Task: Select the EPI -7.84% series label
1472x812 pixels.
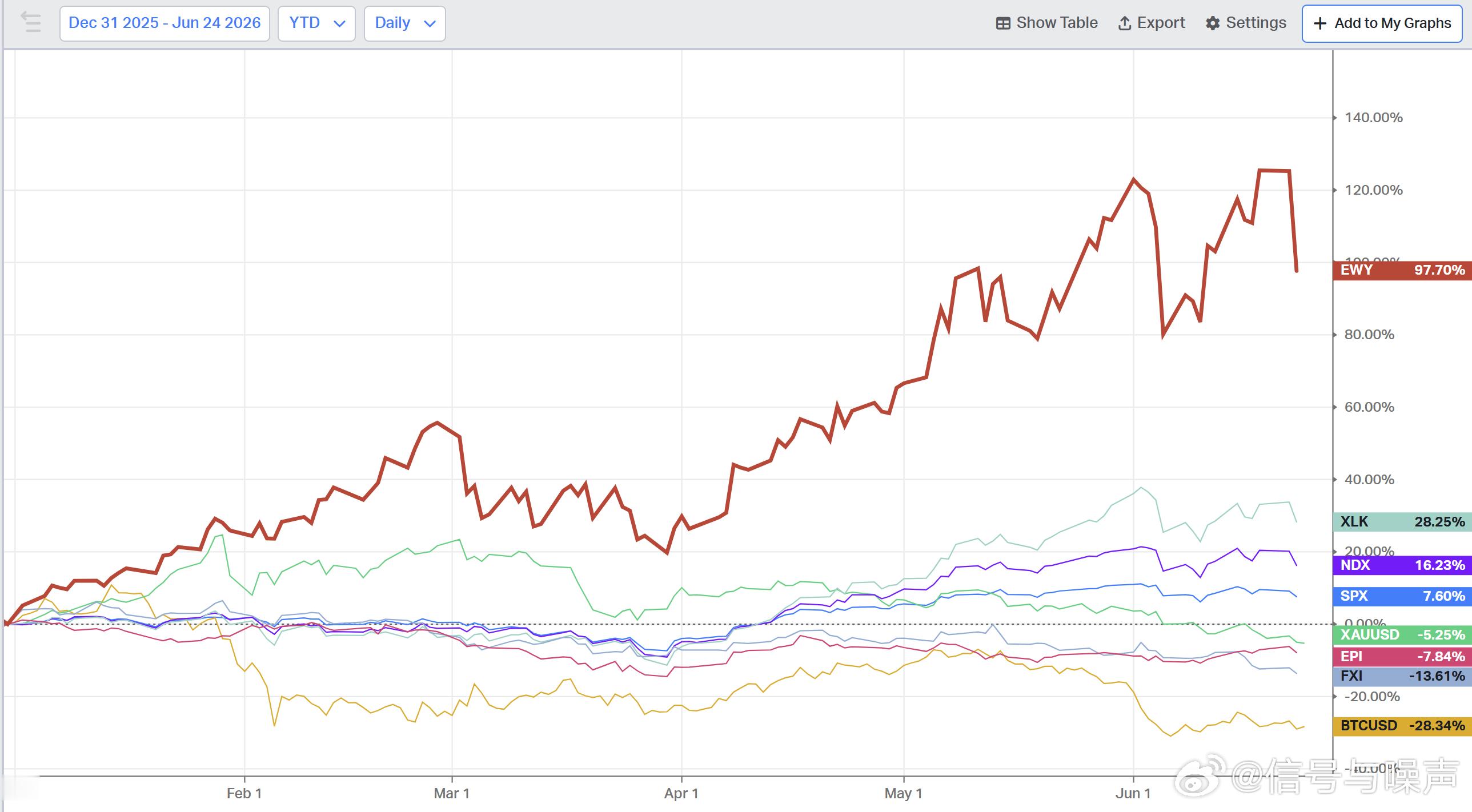Action: [x=1402, y=657]
